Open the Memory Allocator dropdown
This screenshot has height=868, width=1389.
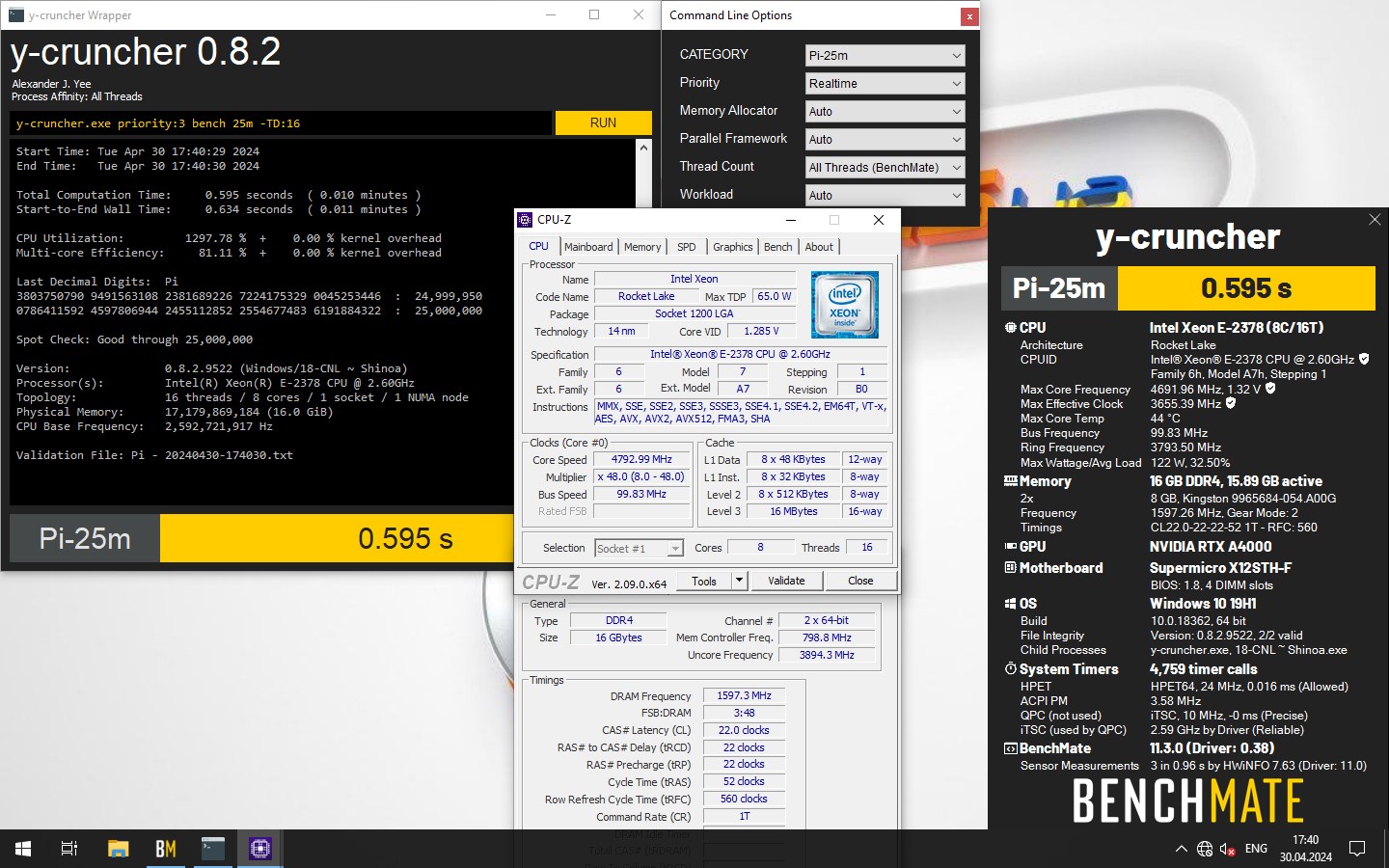(x=885, y=112)
